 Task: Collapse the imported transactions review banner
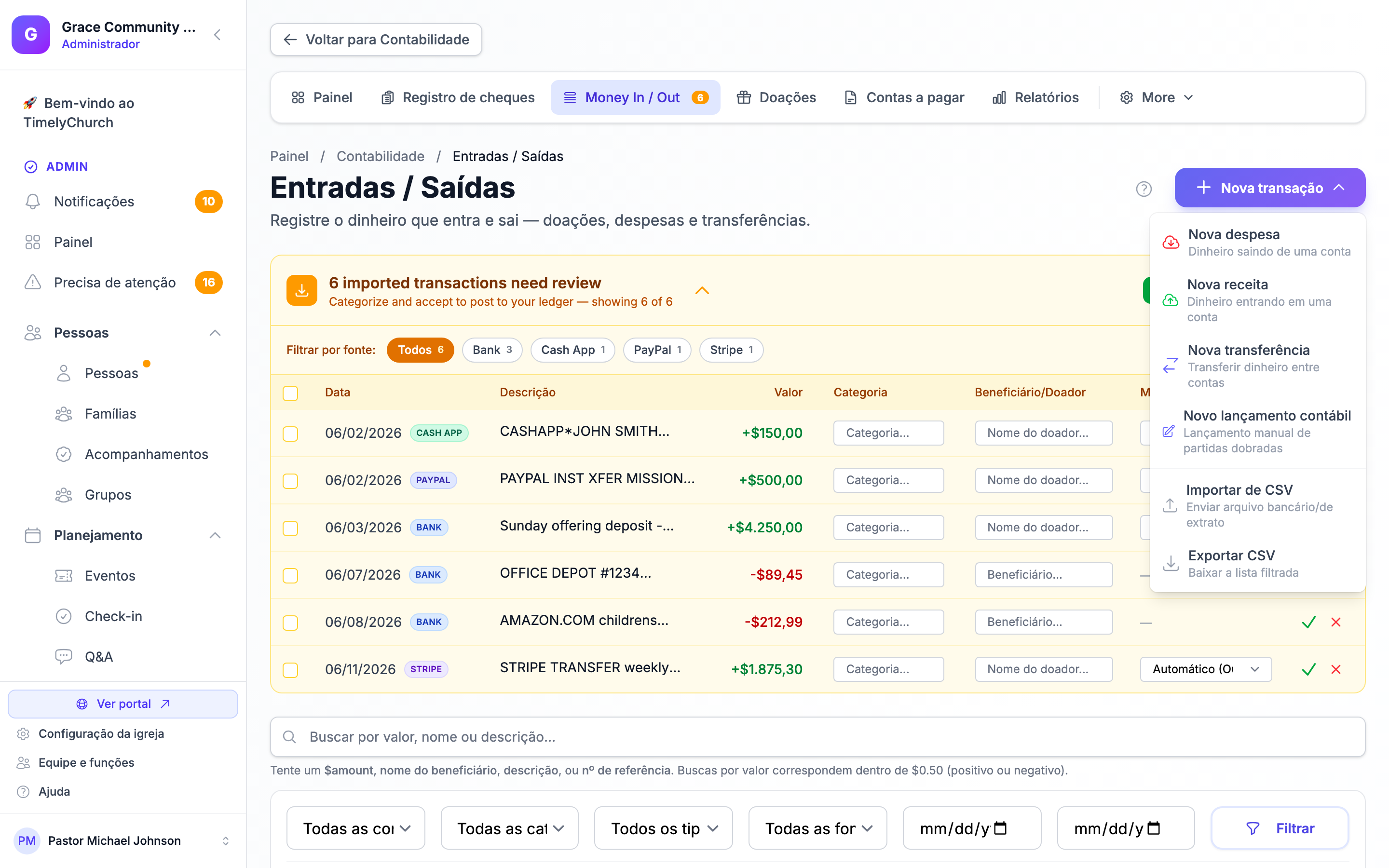point(702,290)
